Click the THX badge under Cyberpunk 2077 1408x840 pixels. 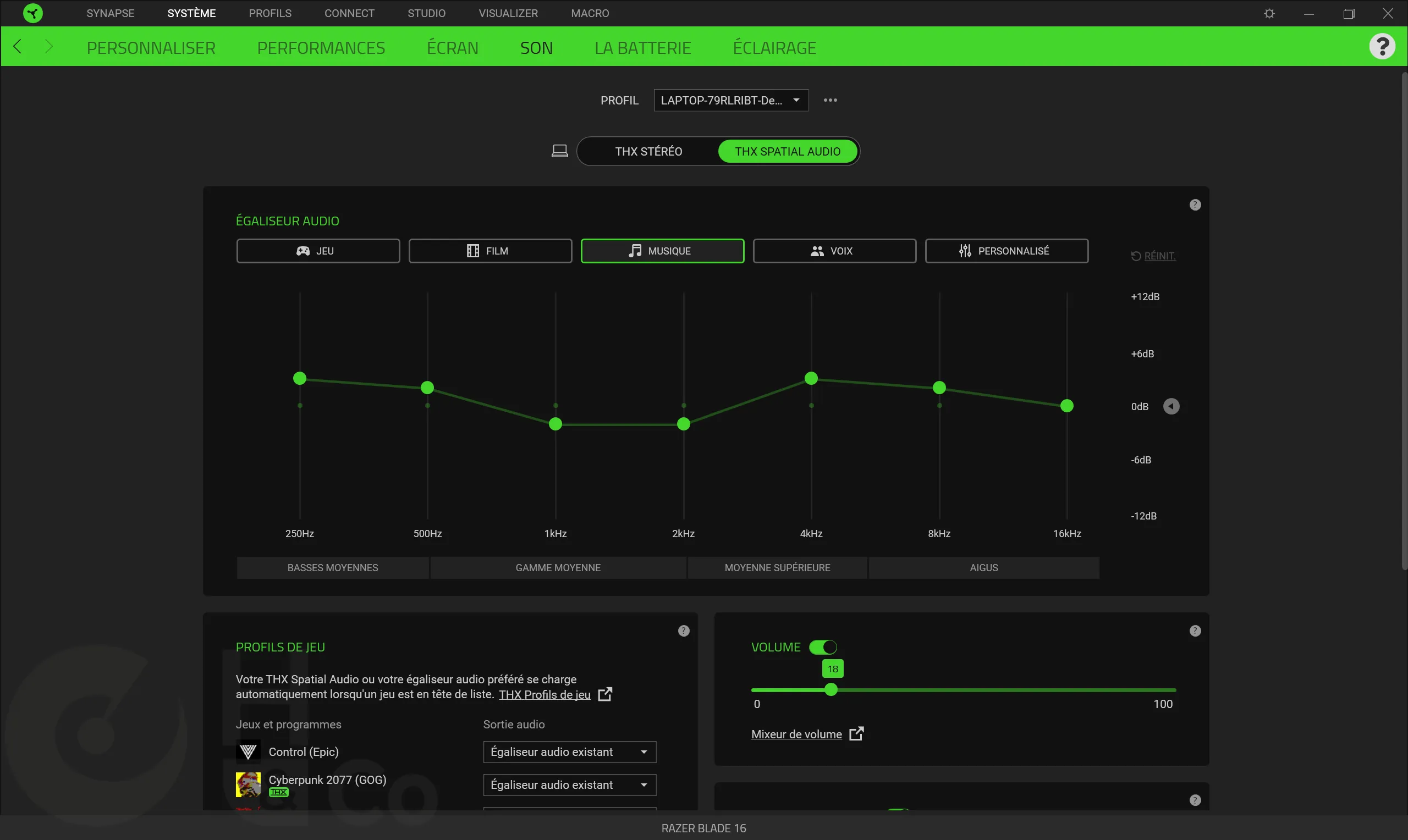click(278, 793)
